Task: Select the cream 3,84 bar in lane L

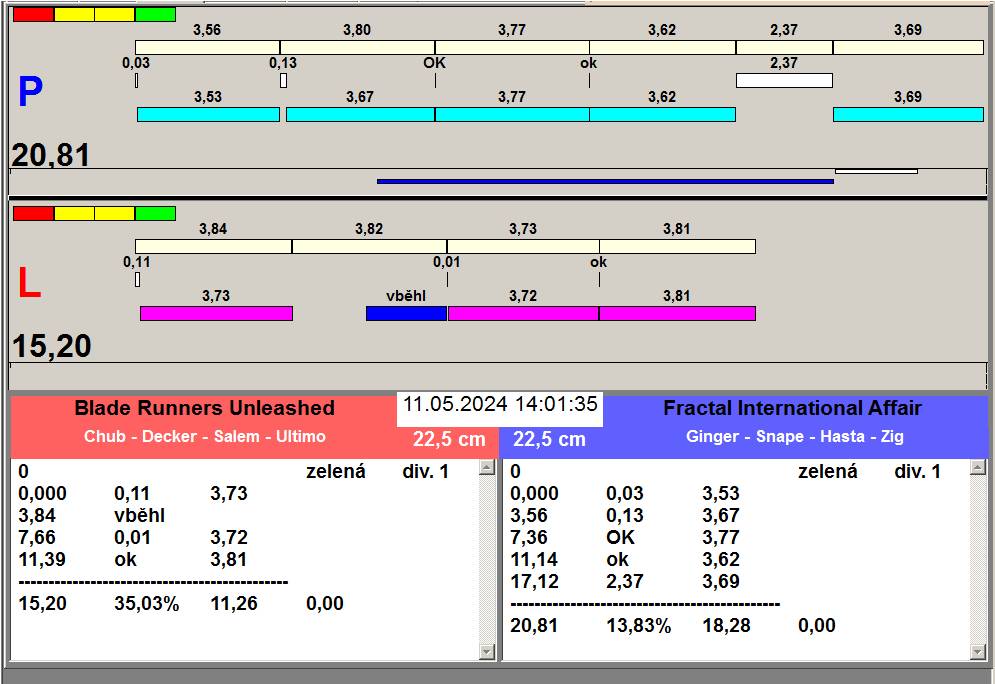Action: 213,246
